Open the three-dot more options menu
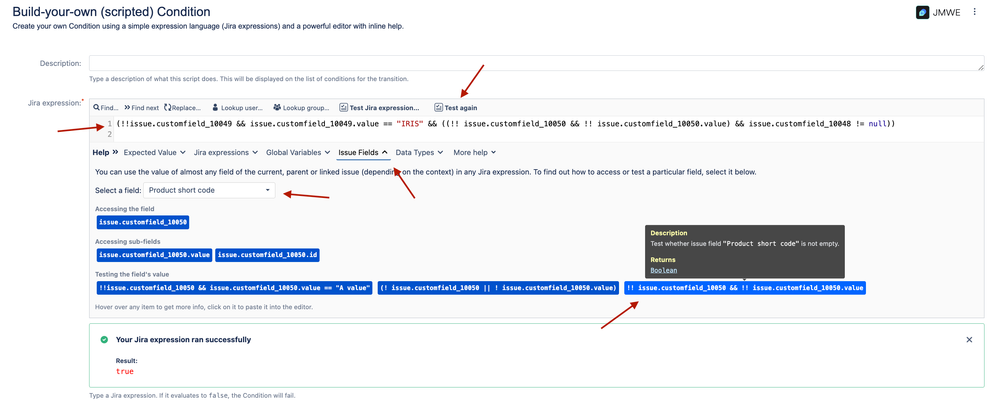 point(974,11)
